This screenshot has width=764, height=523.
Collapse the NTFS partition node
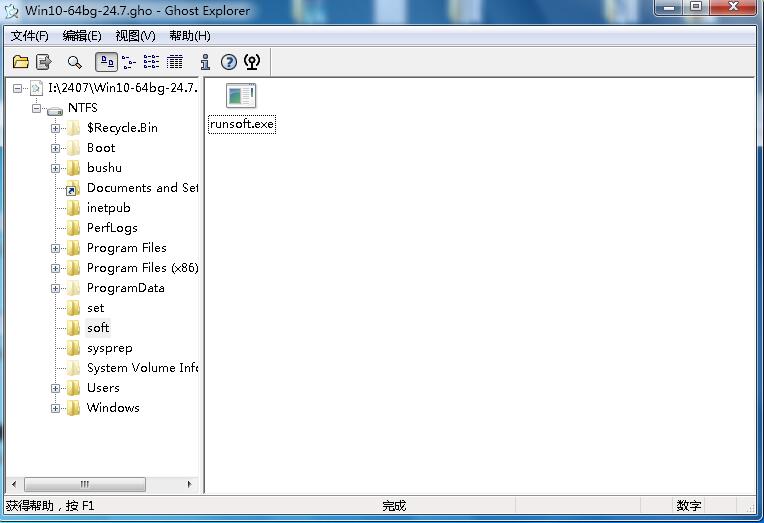pyautogui.click(x=37, y=108)
